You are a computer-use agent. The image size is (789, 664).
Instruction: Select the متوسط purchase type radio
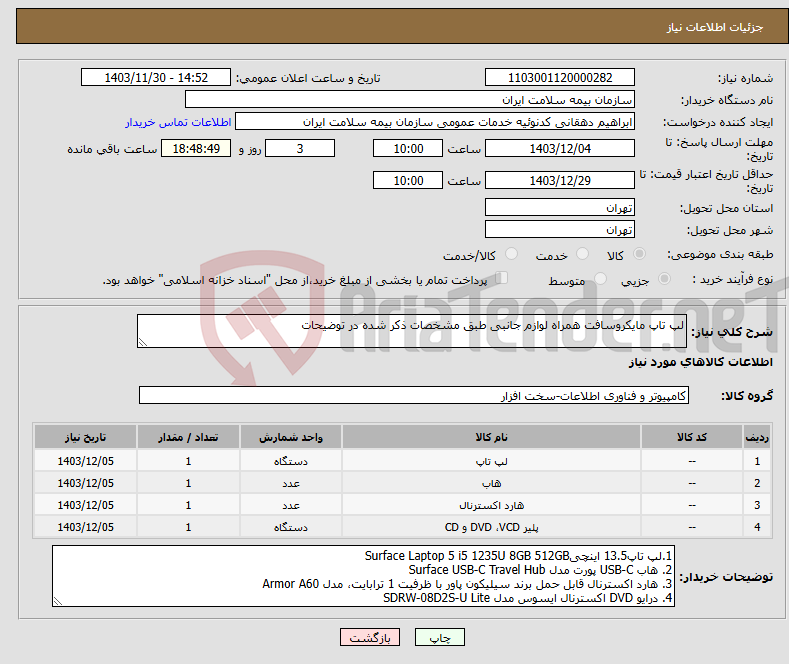pyautogui.click(x=600, y=279)
